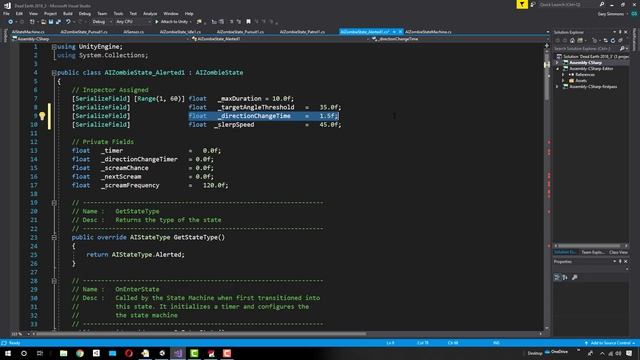Switch to the AIStateMachine.cs tab
Screen dimensions: 640x360
pos(28,32)
